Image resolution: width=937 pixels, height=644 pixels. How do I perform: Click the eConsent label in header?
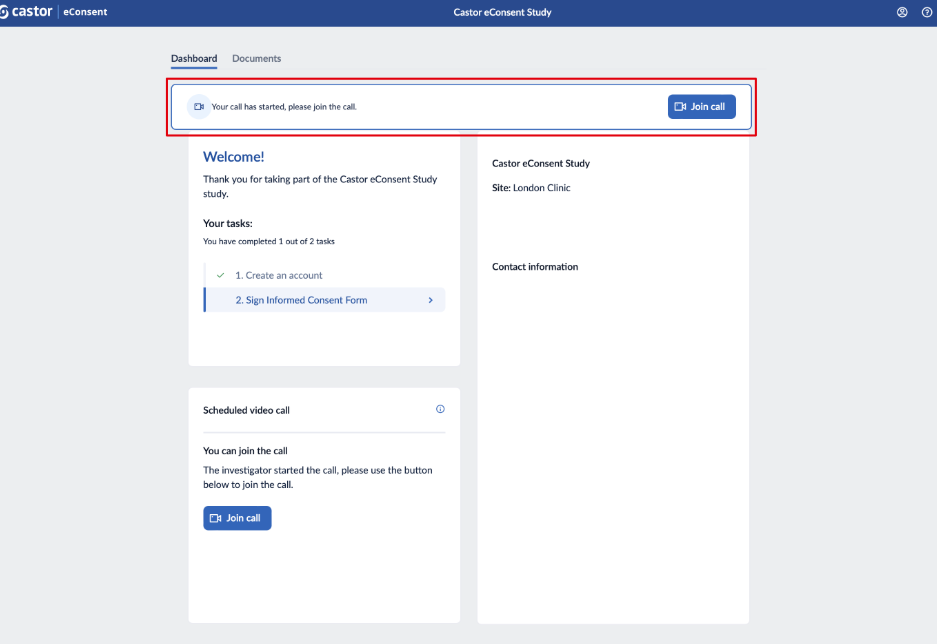coord(85,12)
